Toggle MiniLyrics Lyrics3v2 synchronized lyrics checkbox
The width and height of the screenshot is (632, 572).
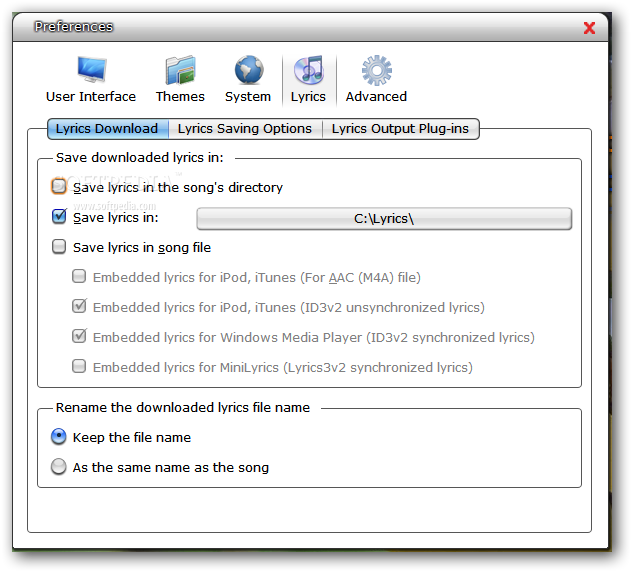(79, 366)
